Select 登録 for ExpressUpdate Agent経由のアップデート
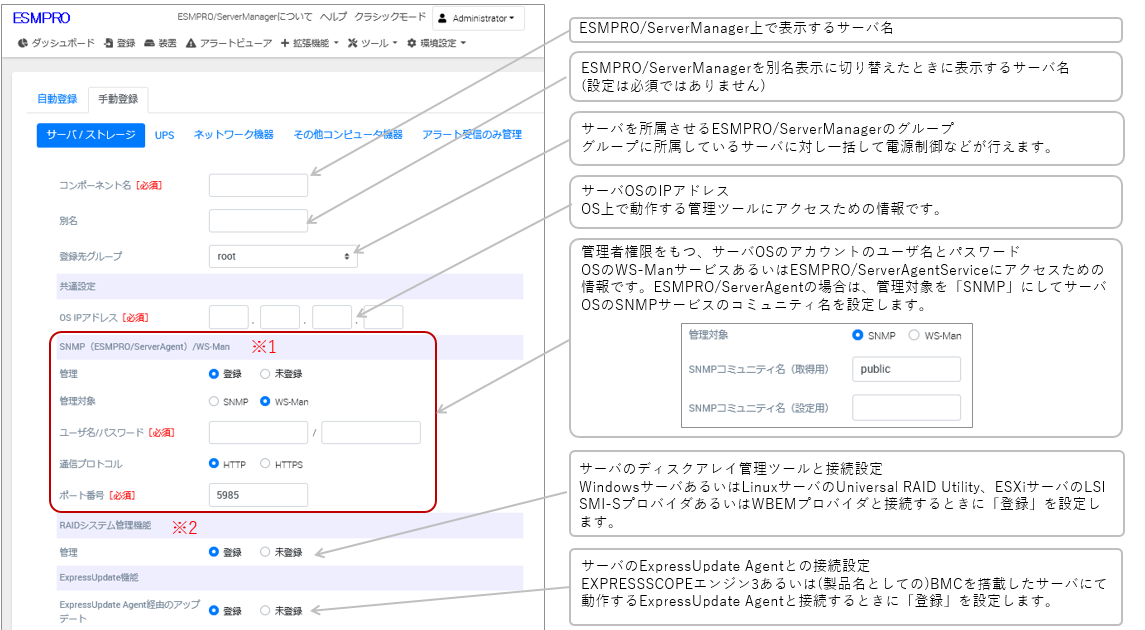 point(214,610)
